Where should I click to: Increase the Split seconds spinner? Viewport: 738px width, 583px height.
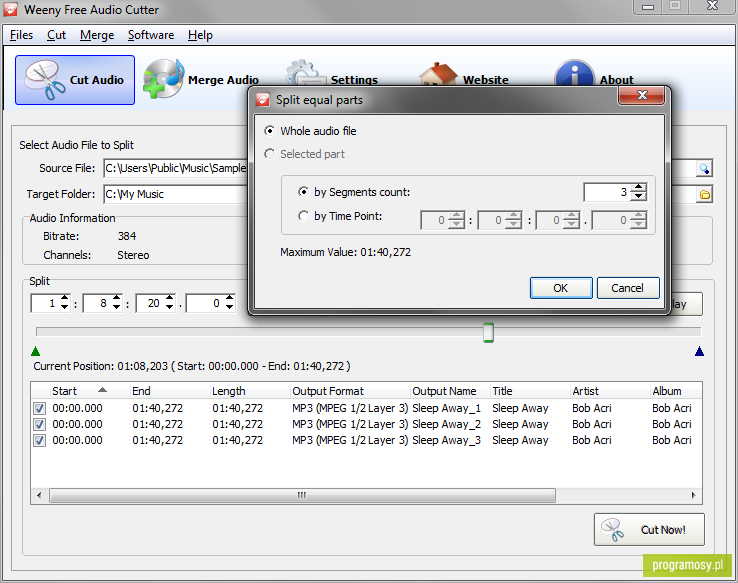coord(169,298)
